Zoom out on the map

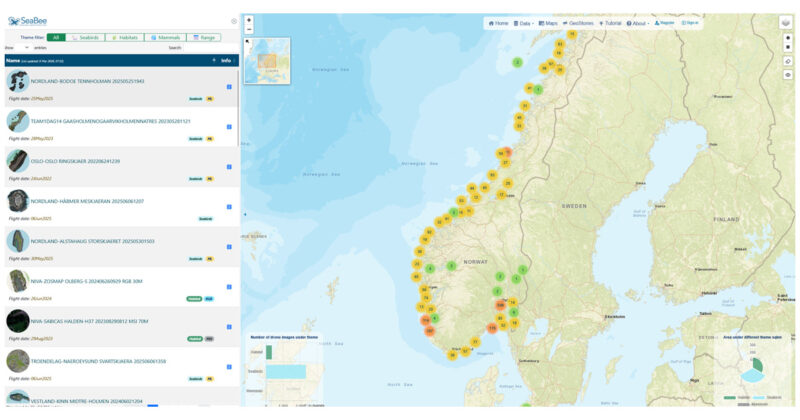[249, 30]
